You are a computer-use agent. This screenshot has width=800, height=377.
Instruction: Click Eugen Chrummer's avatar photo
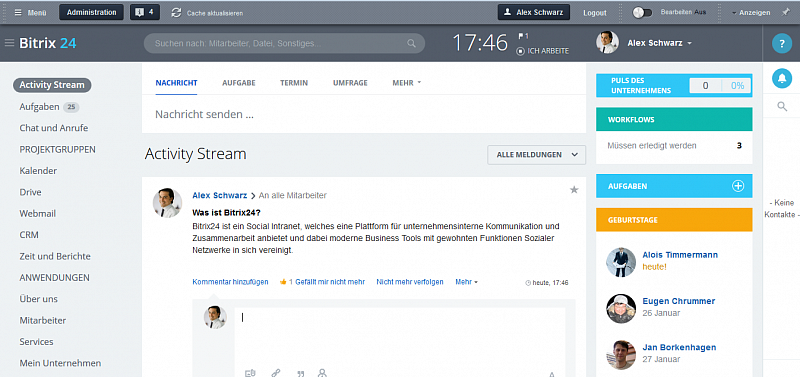621,308
